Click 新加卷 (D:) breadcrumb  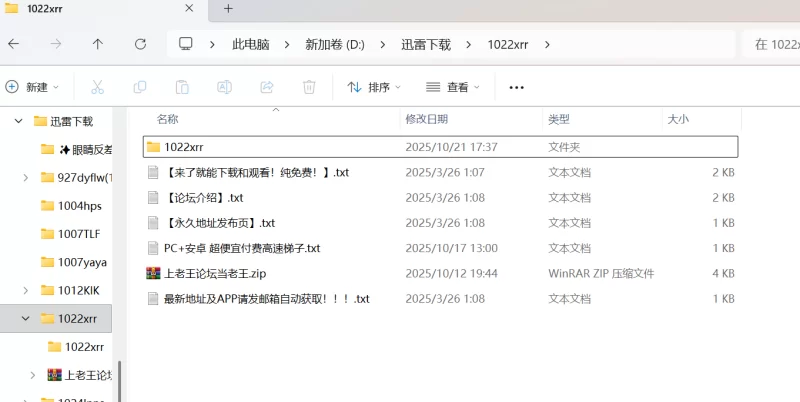pyautogui.click(x=335, y=44)
